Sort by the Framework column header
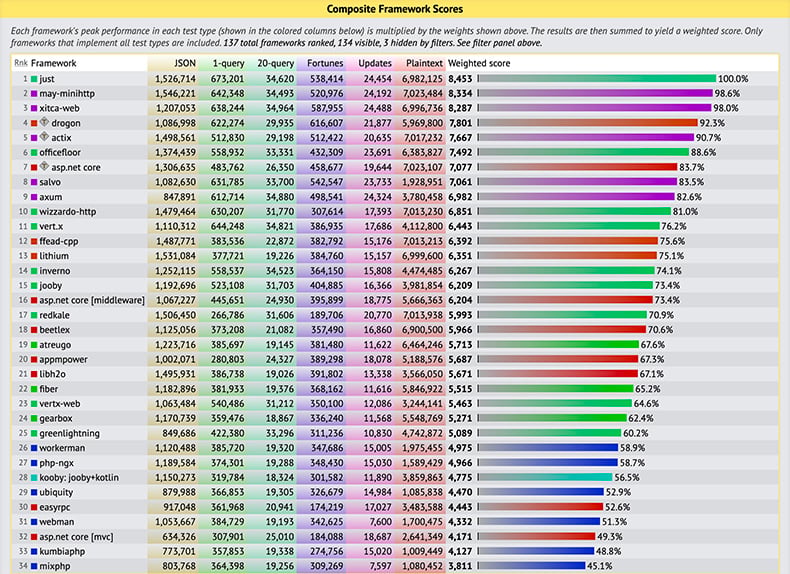Image resolution: width=790 pixels, height=574 pixels. (53, 63)
